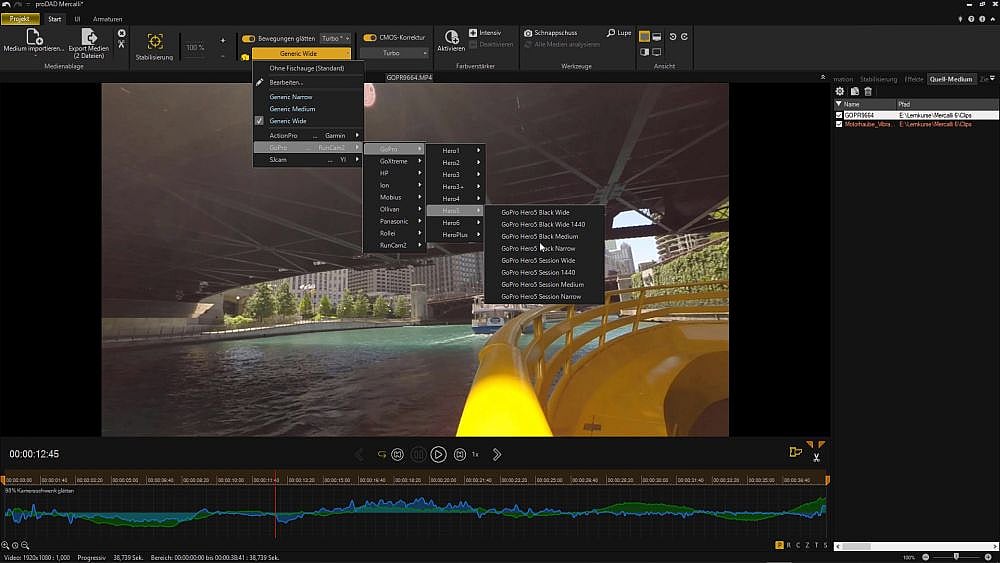The image size is (1000, 563).
Task: Open the Stabilisierung tool
Action: [154, 41]
